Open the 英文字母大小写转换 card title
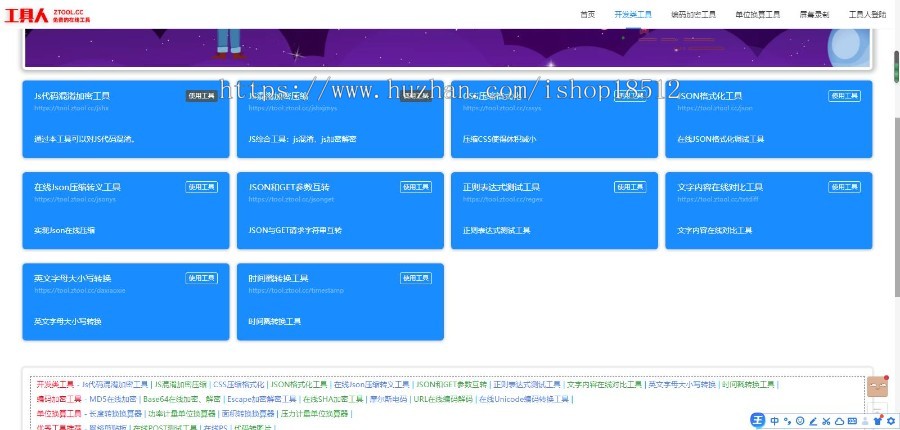This screenshot has width=900, height=430. 72,278
